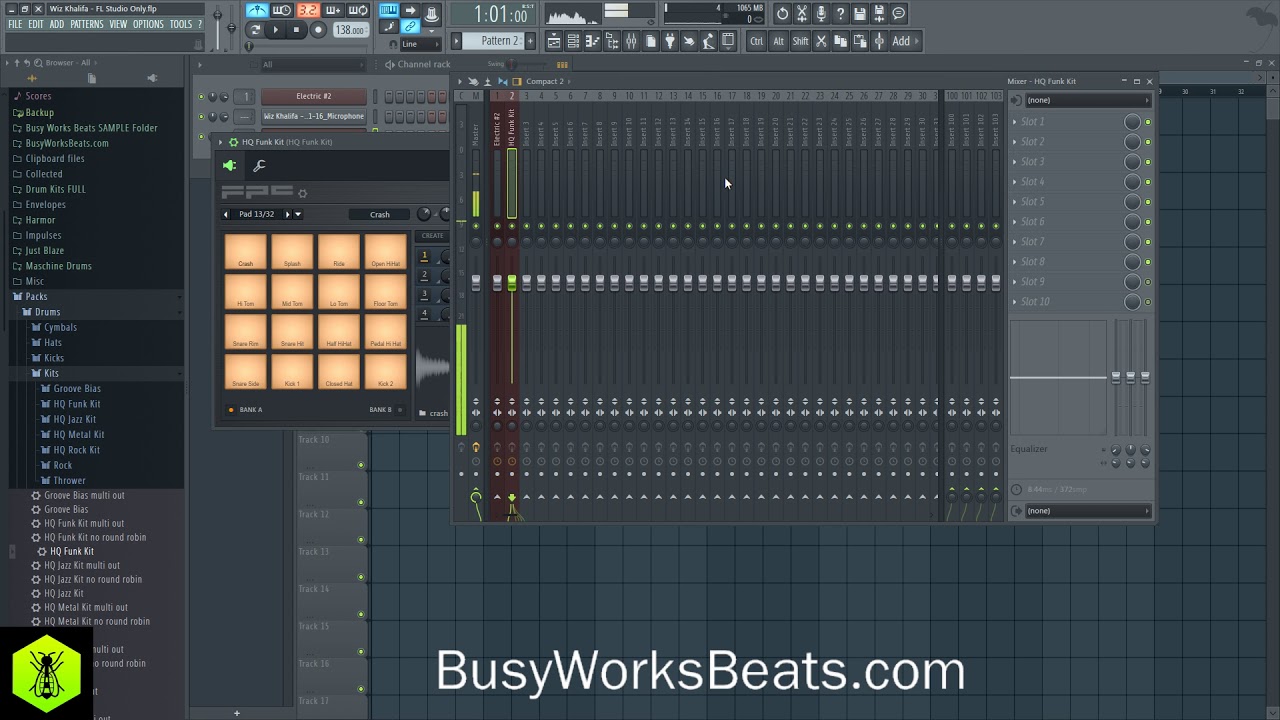Open the pad selection dropdown arrow
1280x720 pixels.
pos(298,214)
